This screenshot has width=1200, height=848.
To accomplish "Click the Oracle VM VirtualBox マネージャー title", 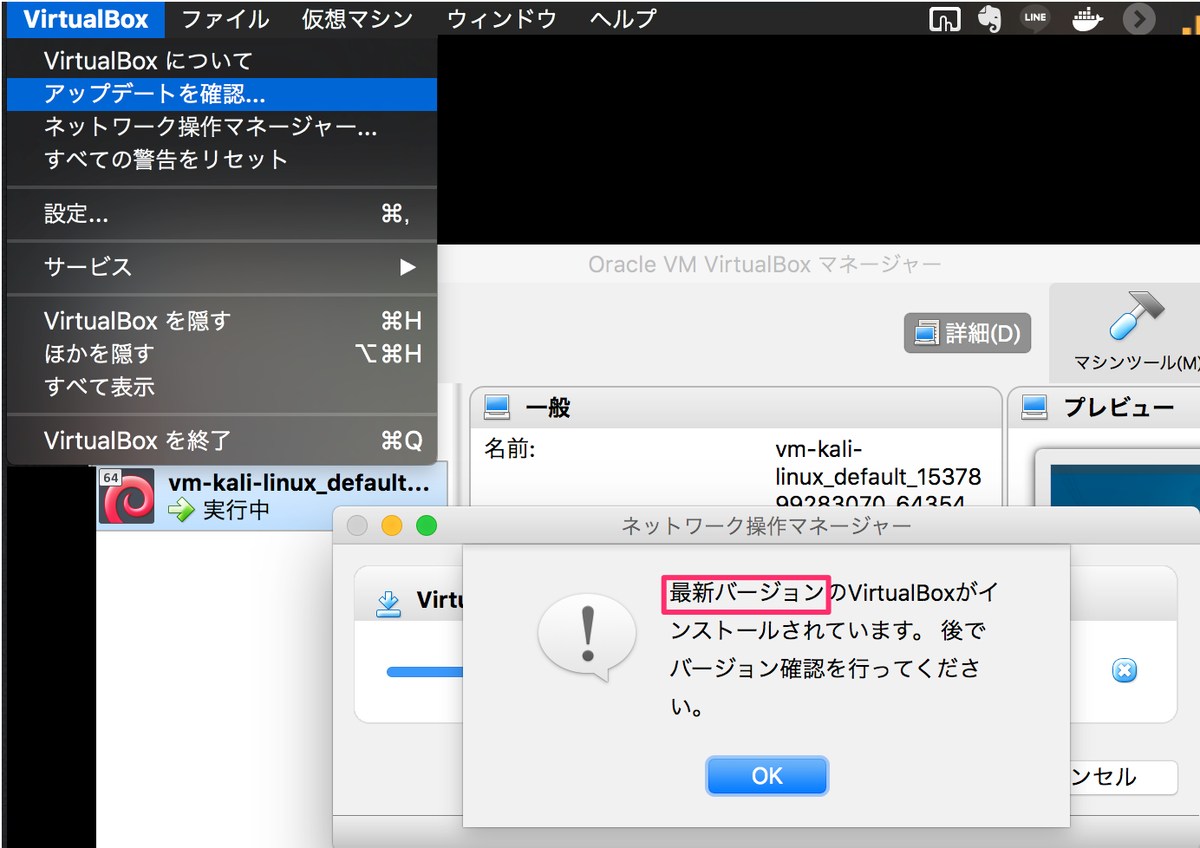I will click(764, 265).
